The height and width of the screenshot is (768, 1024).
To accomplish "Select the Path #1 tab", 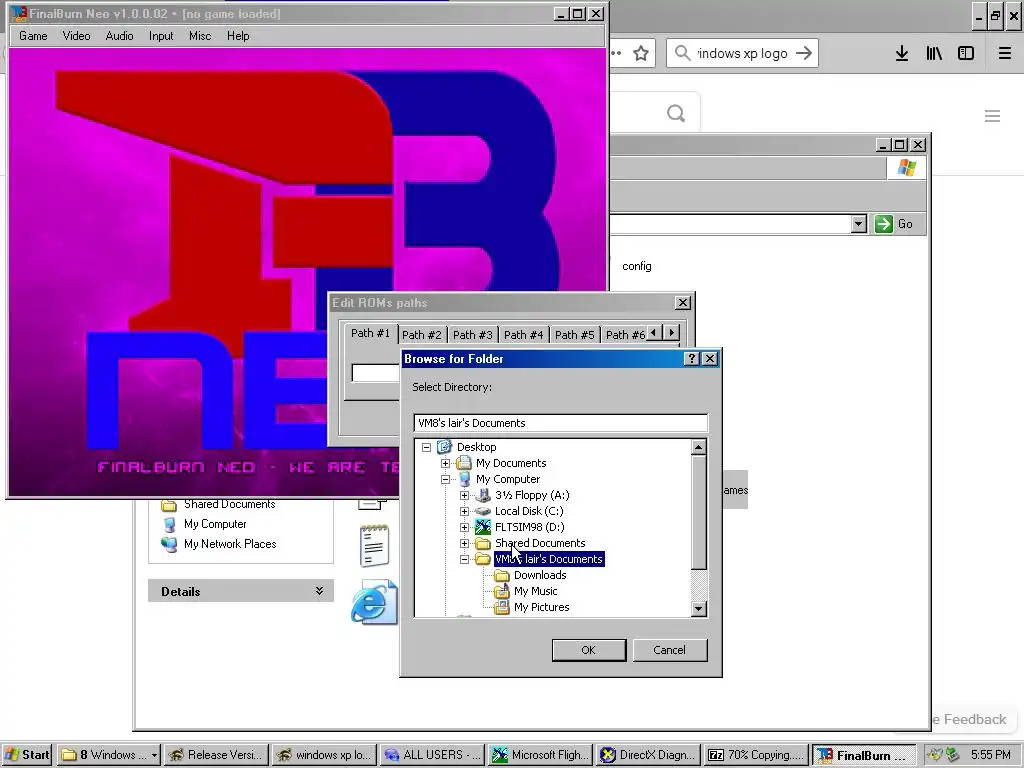I will [370, 333].
